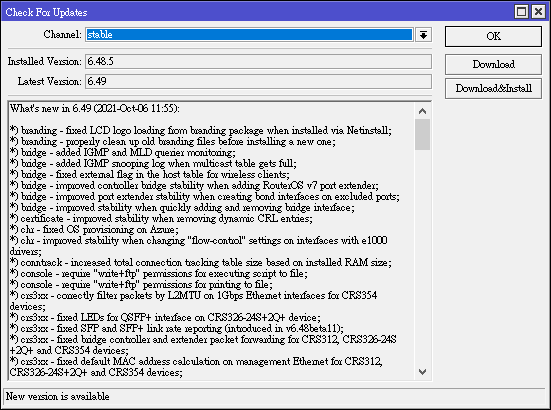Click the line about OS provisioning on Azure
The width and height of the screenshot is (551, 410).
point(94,229)
